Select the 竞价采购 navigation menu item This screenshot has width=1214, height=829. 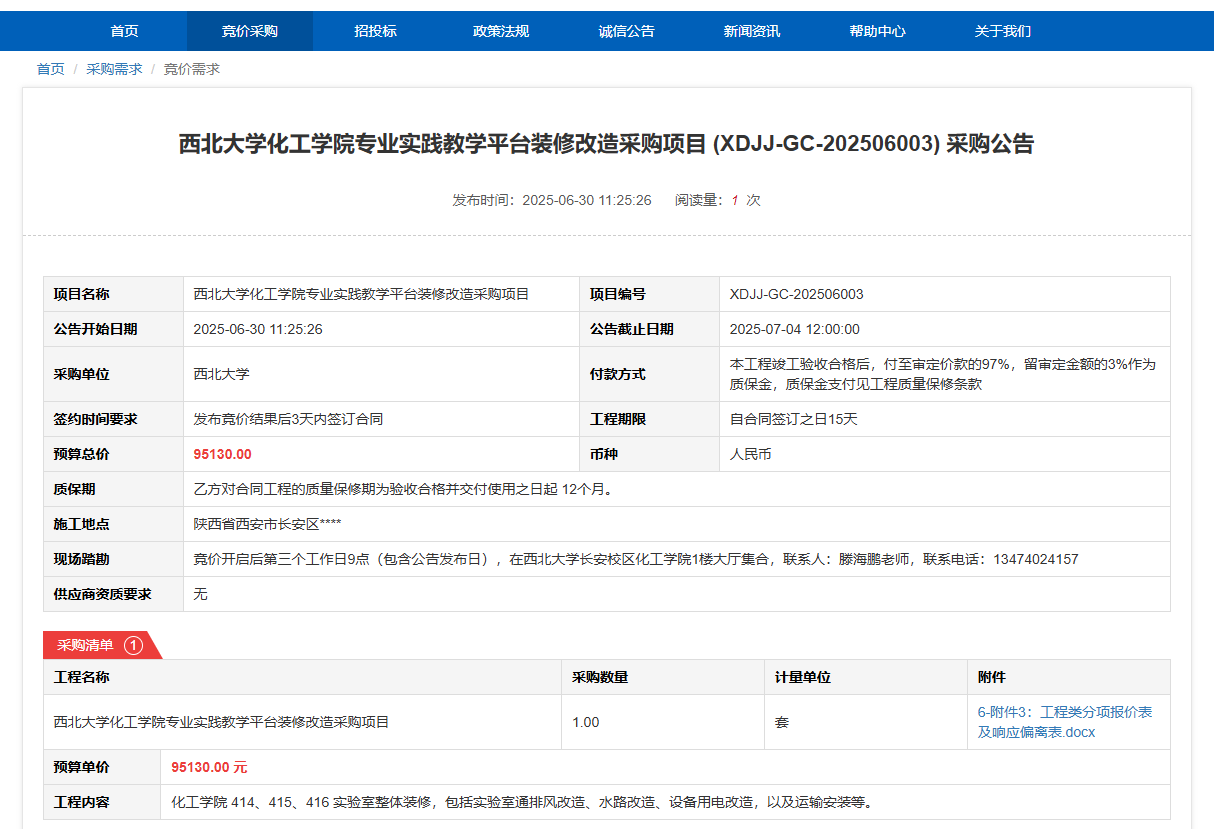pos(250,31)
